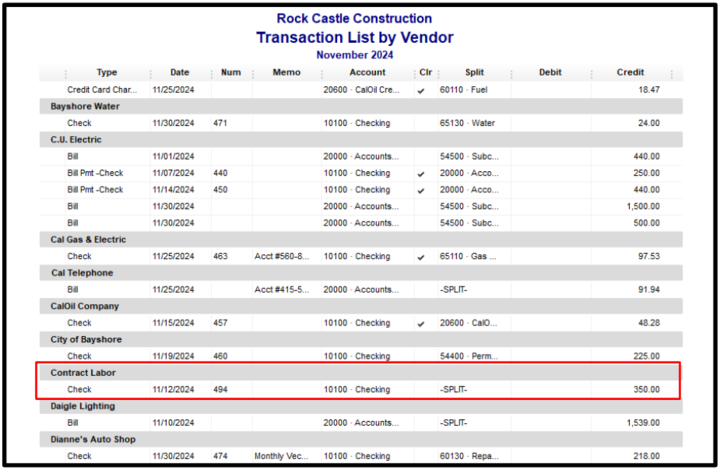
Task: Click check number 494
Action: tap(220, 389)
